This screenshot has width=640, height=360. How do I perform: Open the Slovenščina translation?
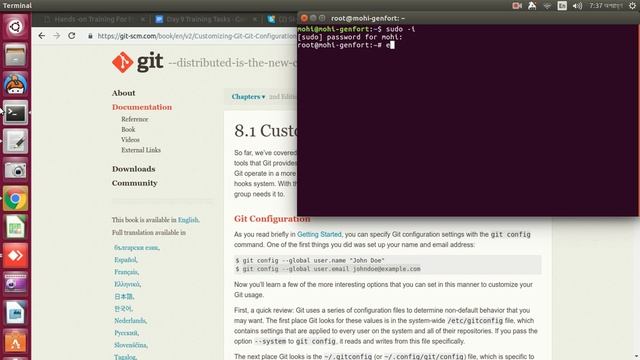click(130, 345)
